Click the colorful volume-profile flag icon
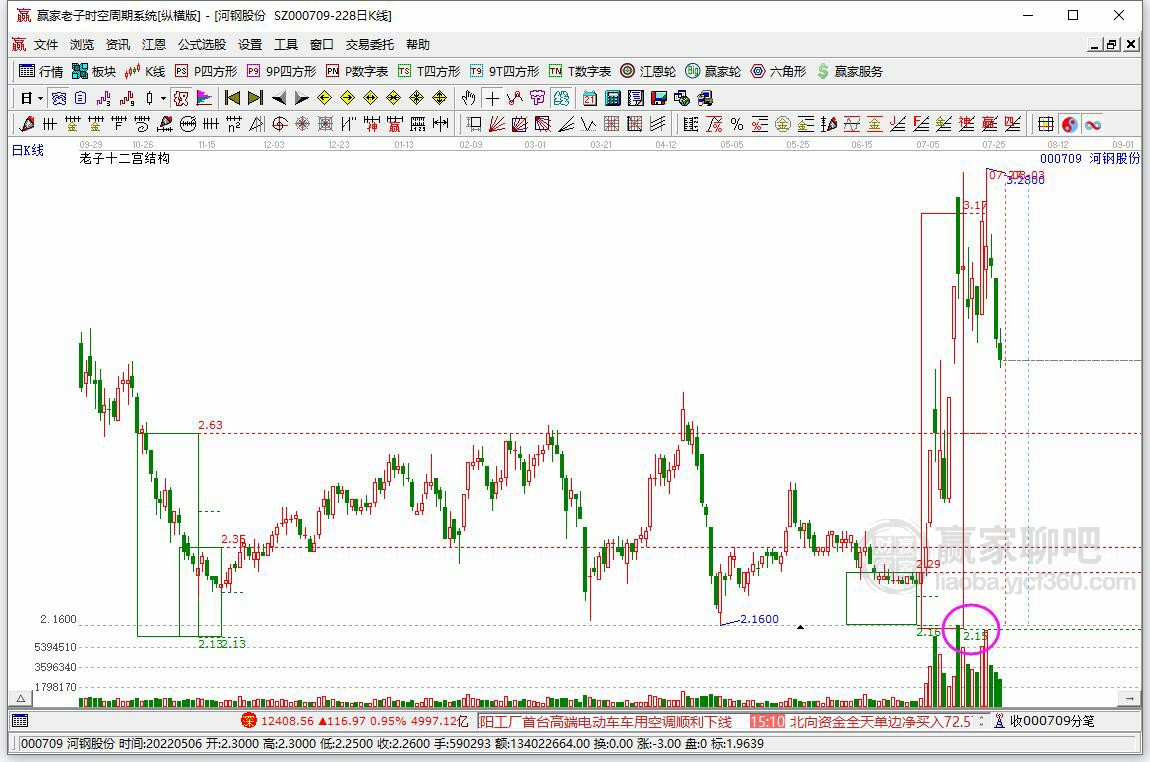Viewport: 1150px width, 762px height. 204,98
